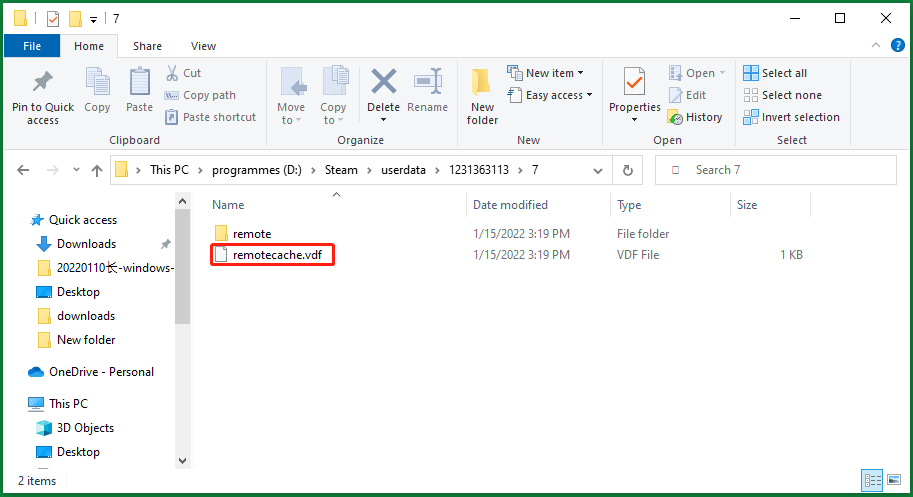Click the Paste ribbon button
The height and width of the screenshot is (497, 913).
click(x=139, y=90)
